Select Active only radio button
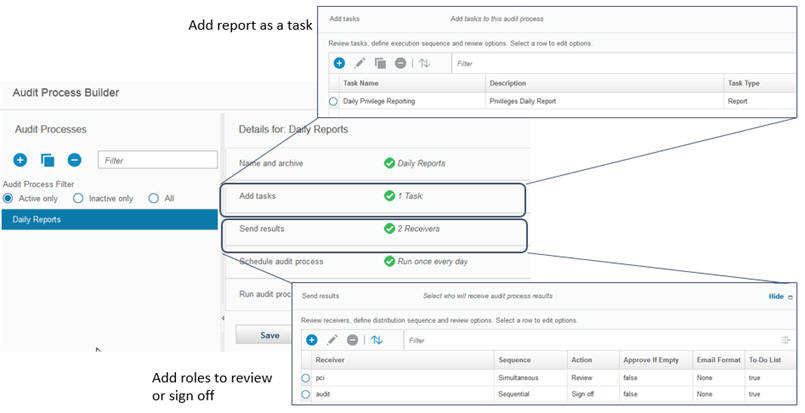 [x=8, y=198]
